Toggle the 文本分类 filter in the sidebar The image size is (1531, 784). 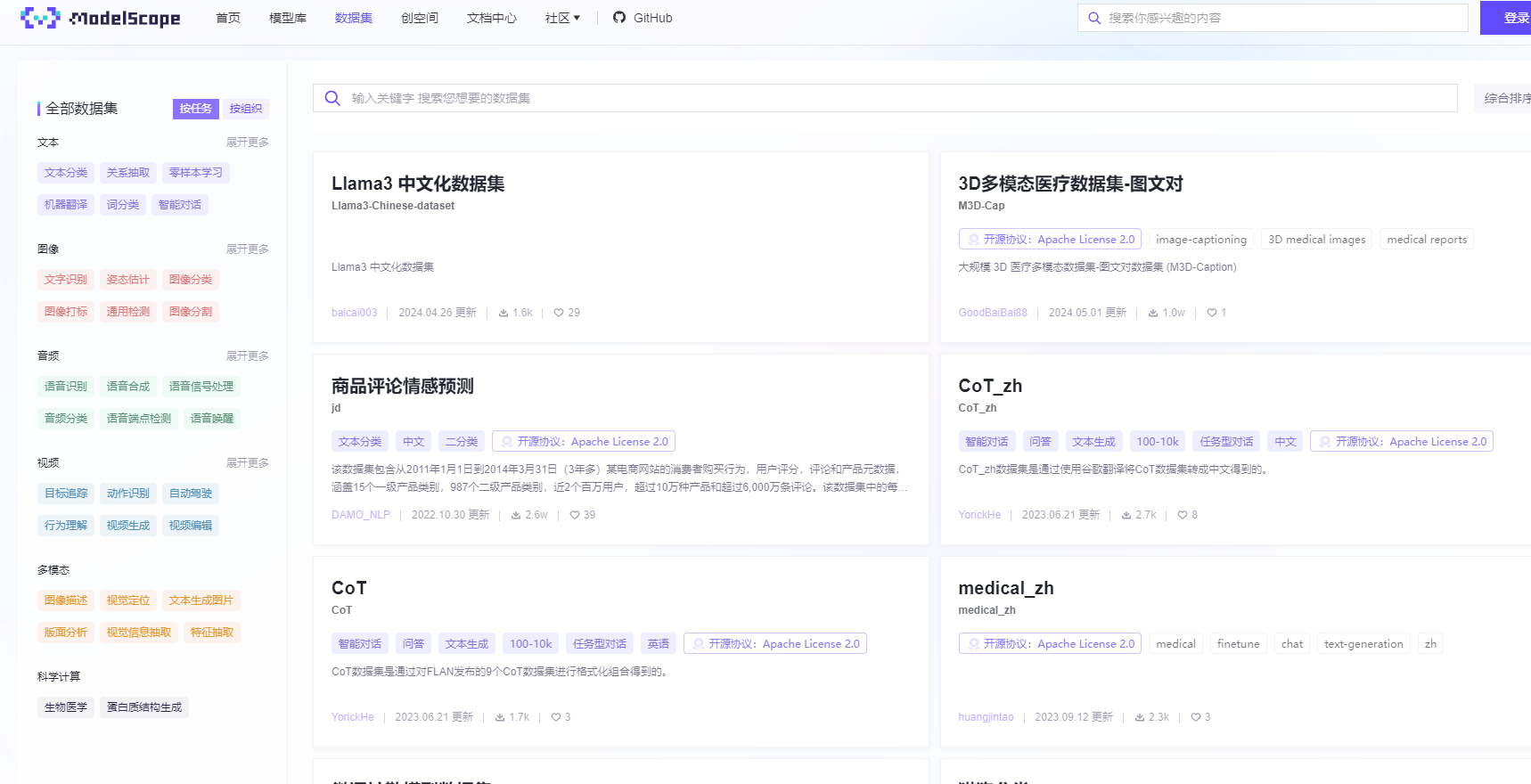pos(66,173)
